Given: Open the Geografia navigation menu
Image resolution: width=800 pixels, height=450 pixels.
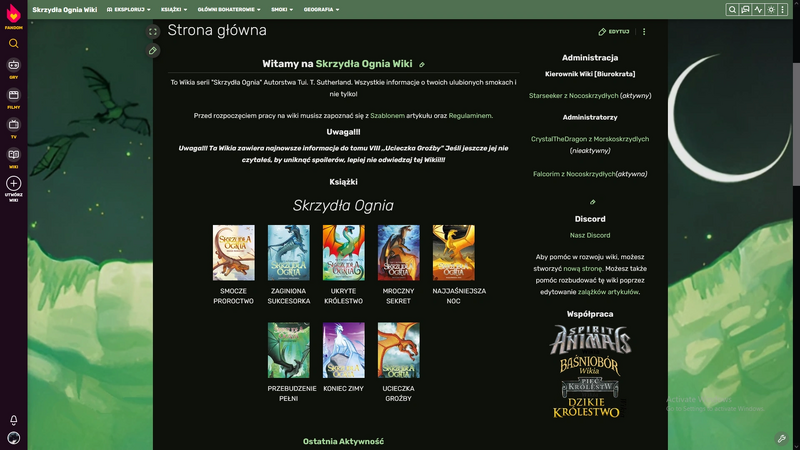Looking at the screenshot, I should pyautogui.click(x=321, y=9).
